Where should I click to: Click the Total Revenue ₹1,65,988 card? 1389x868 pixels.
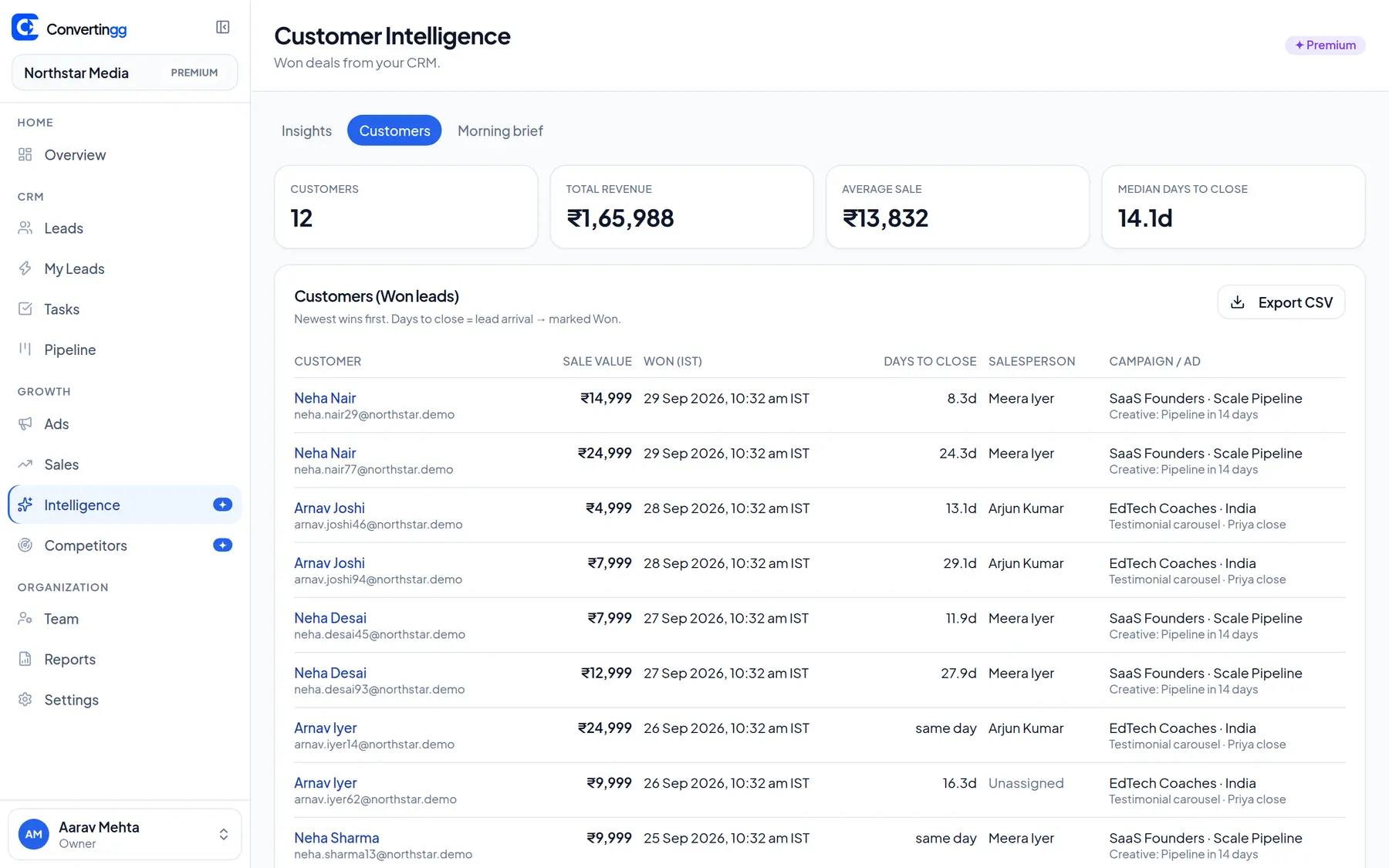pos(681,207)
